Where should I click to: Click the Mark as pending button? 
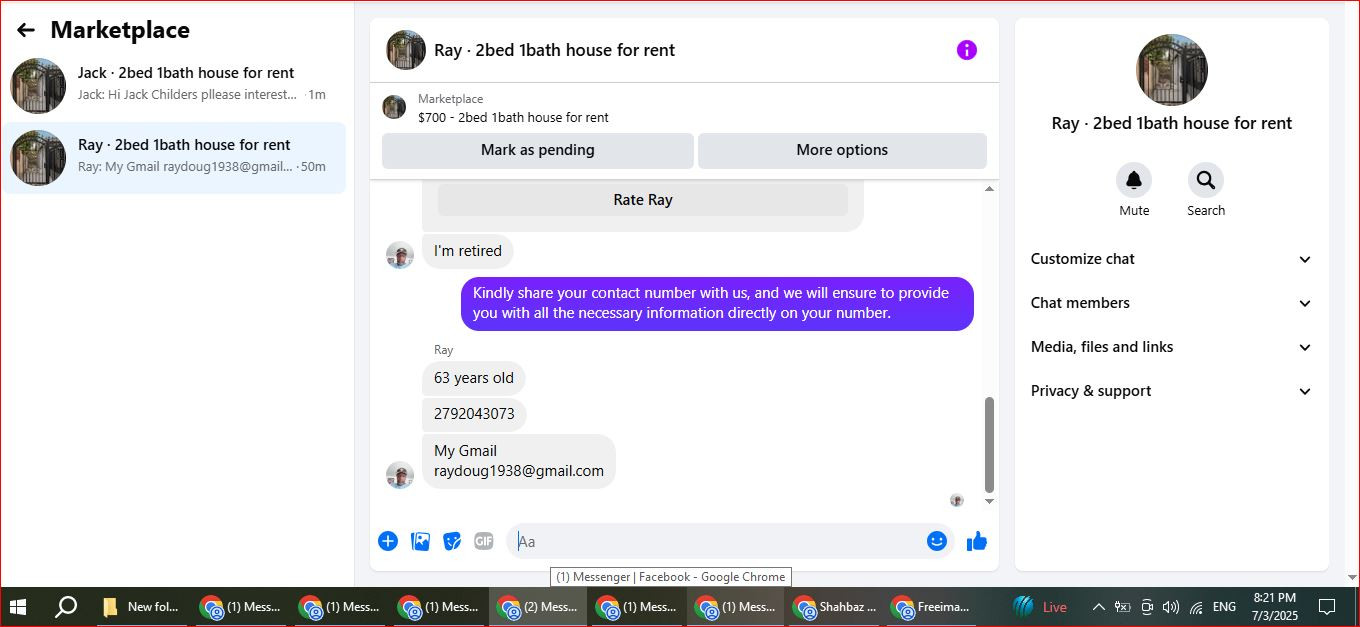click(x=538, y=150)
